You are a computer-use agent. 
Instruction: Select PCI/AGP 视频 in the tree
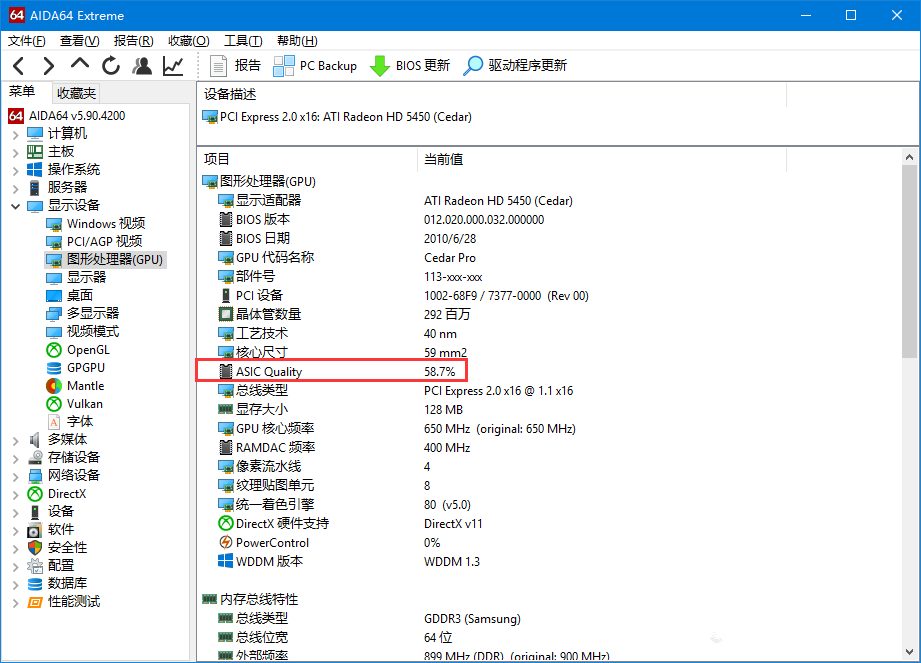pos(104,241)
